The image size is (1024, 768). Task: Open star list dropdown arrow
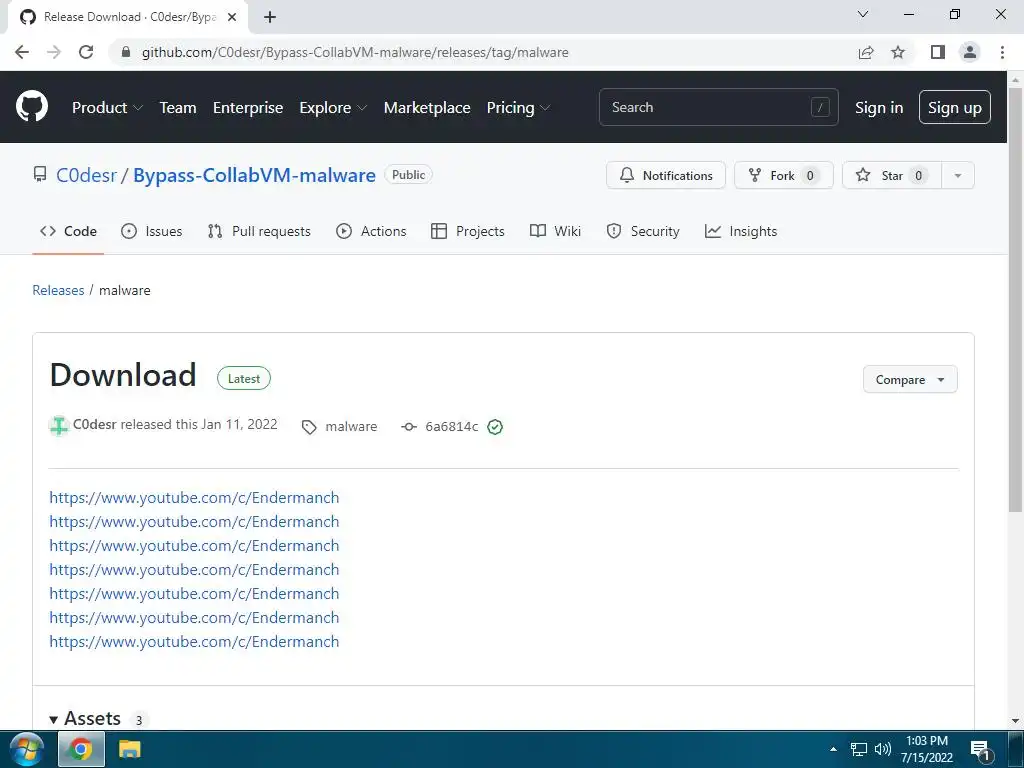(958, 175)
